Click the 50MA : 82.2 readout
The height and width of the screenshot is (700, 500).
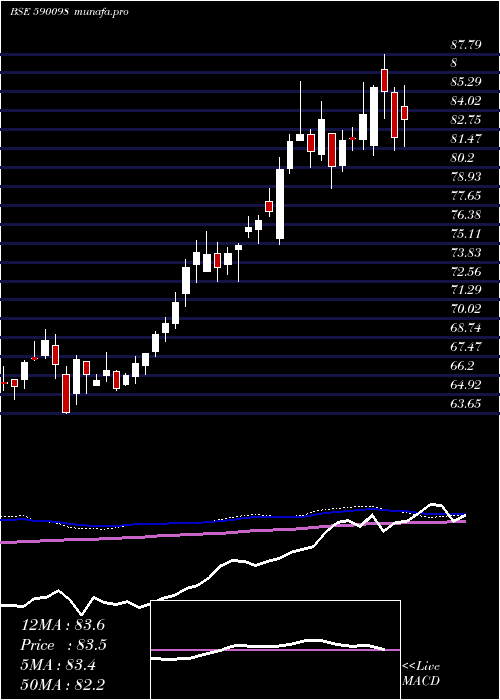point(63,685)
